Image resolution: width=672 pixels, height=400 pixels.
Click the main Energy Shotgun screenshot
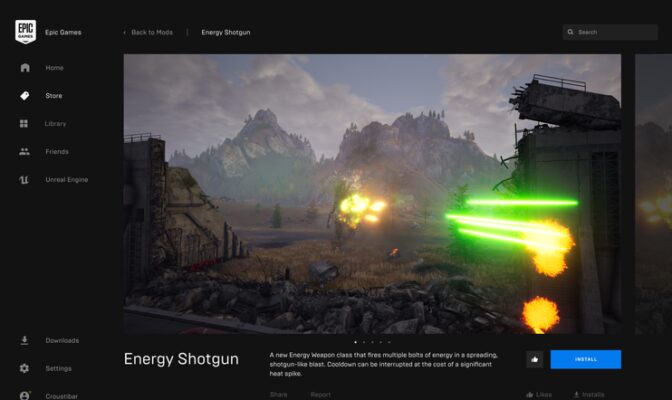pyautogui.click(x=372, y=190)
